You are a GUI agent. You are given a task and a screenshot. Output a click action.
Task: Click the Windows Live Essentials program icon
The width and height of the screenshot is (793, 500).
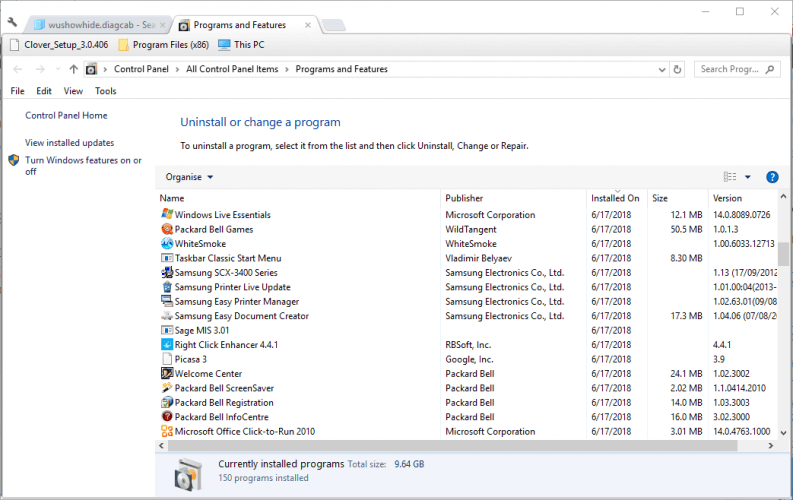coord(167,214)
